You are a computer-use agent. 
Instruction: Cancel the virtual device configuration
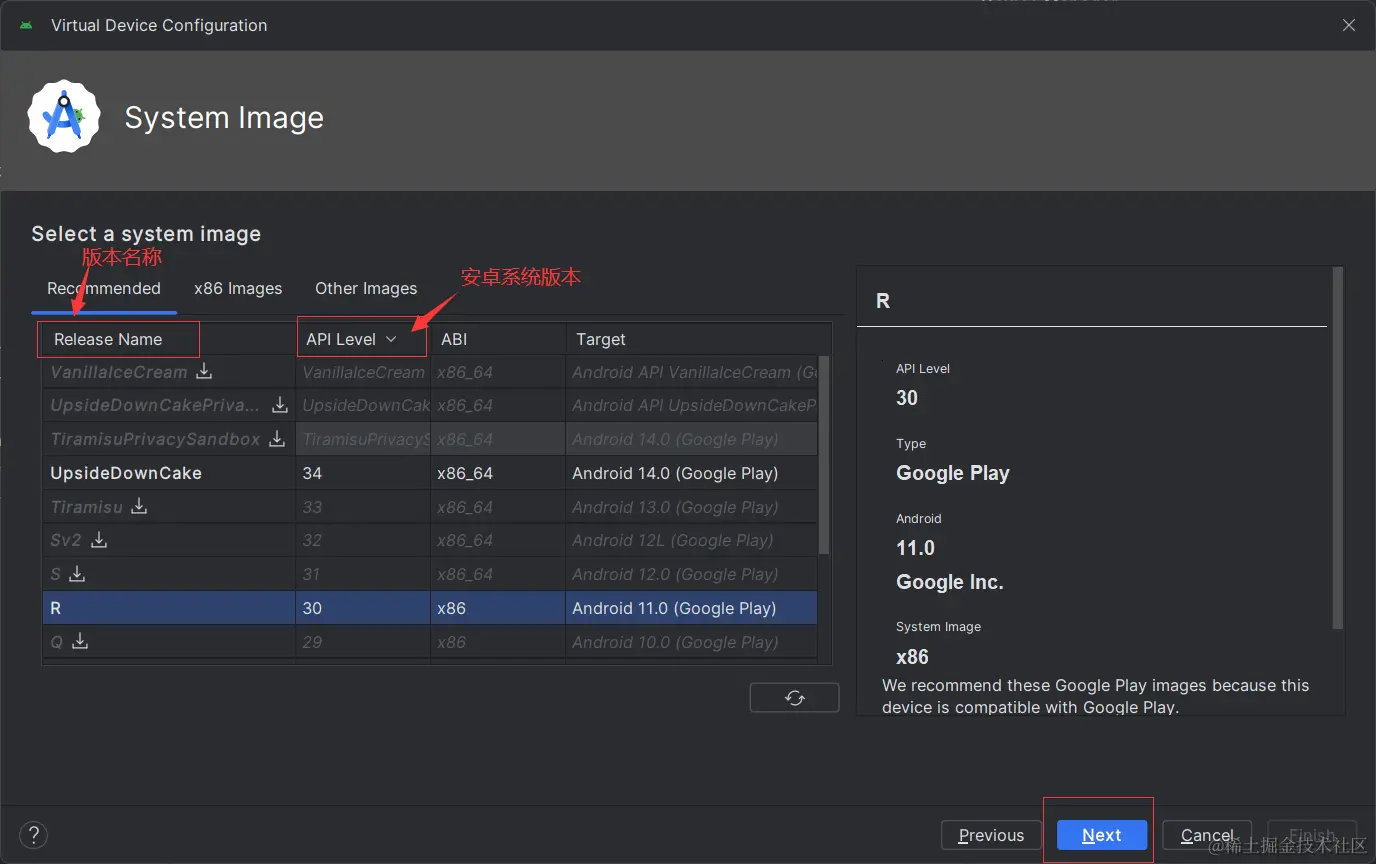[x=1207, y=835]
